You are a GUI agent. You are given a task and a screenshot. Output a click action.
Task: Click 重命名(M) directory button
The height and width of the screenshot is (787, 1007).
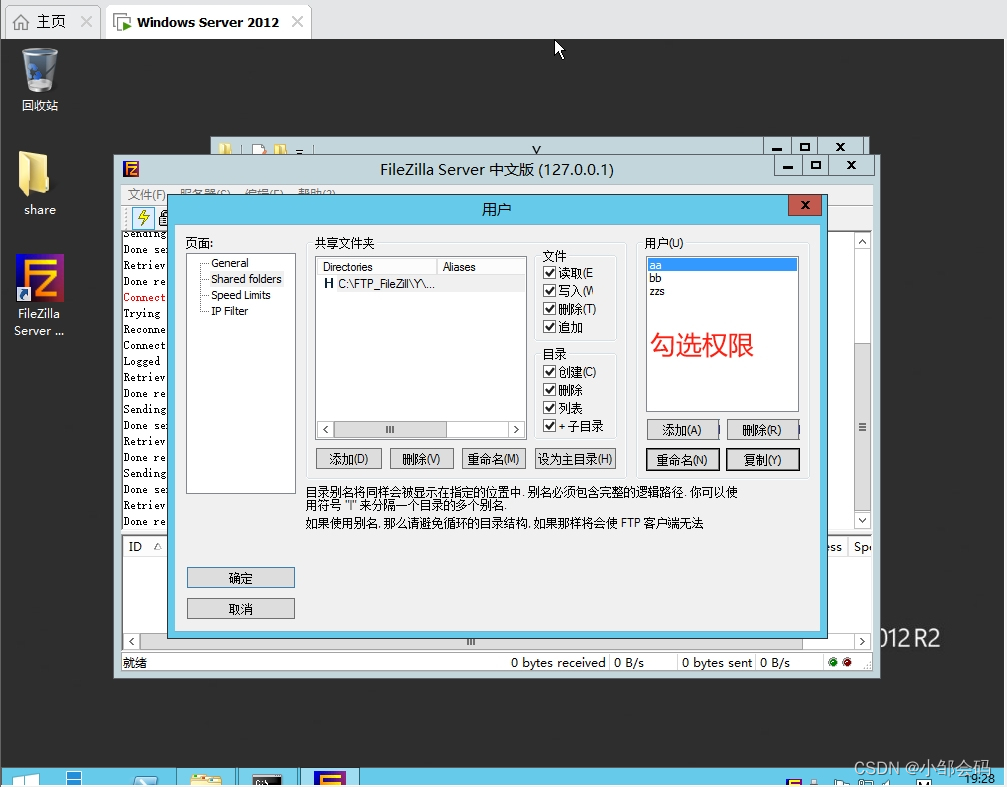(493, 459)
